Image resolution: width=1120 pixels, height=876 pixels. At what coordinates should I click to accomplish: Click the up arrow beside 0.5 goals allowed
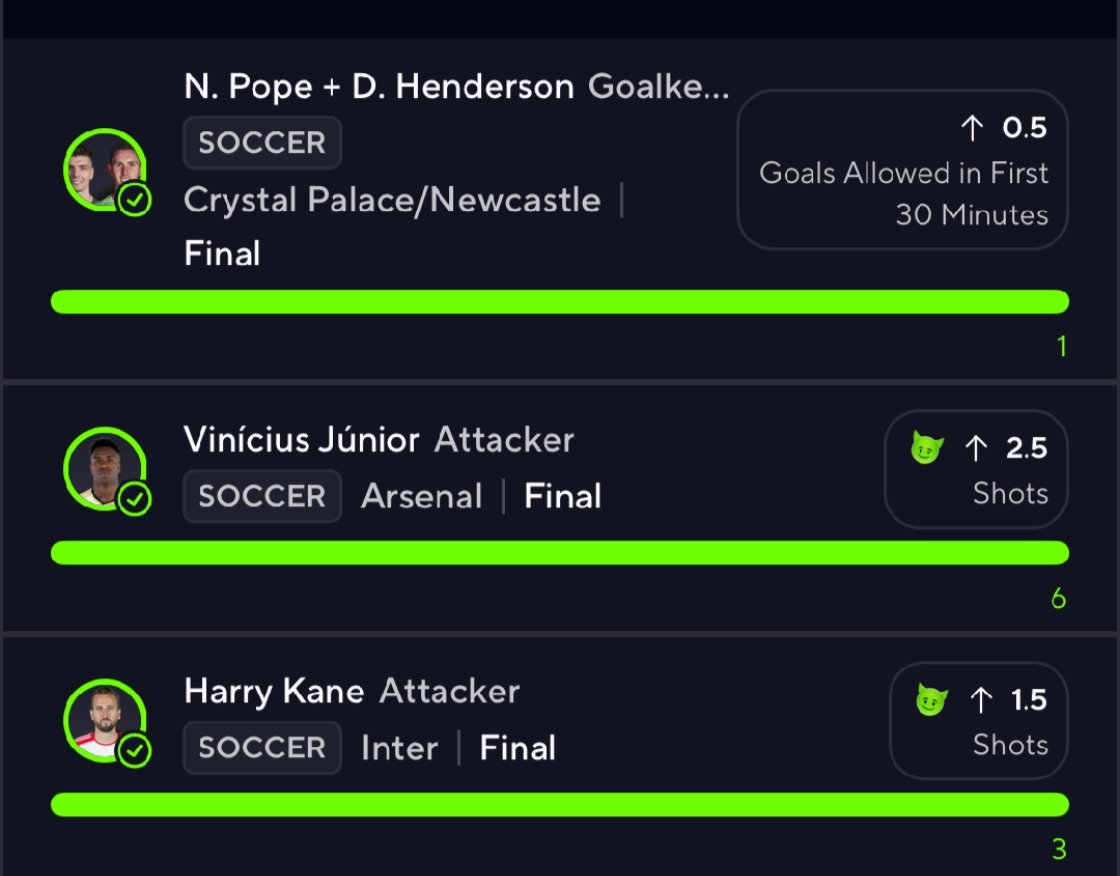(x=971, y=128)
